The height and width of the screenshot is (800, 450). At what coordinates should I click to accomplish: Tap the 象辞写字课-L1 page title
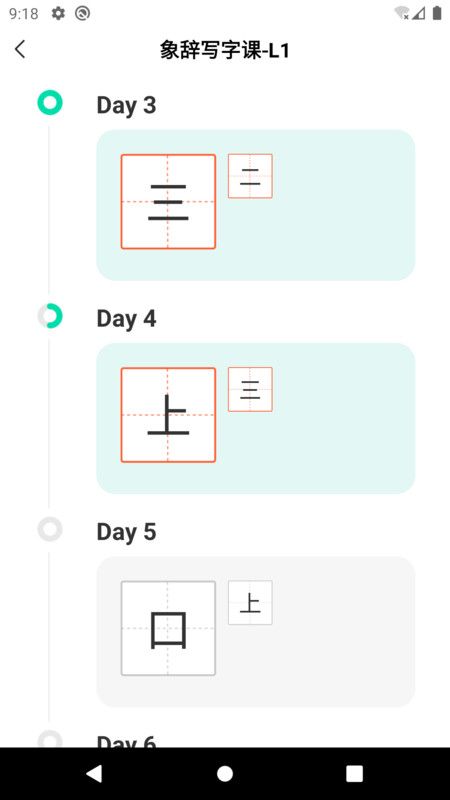[224, 50]
